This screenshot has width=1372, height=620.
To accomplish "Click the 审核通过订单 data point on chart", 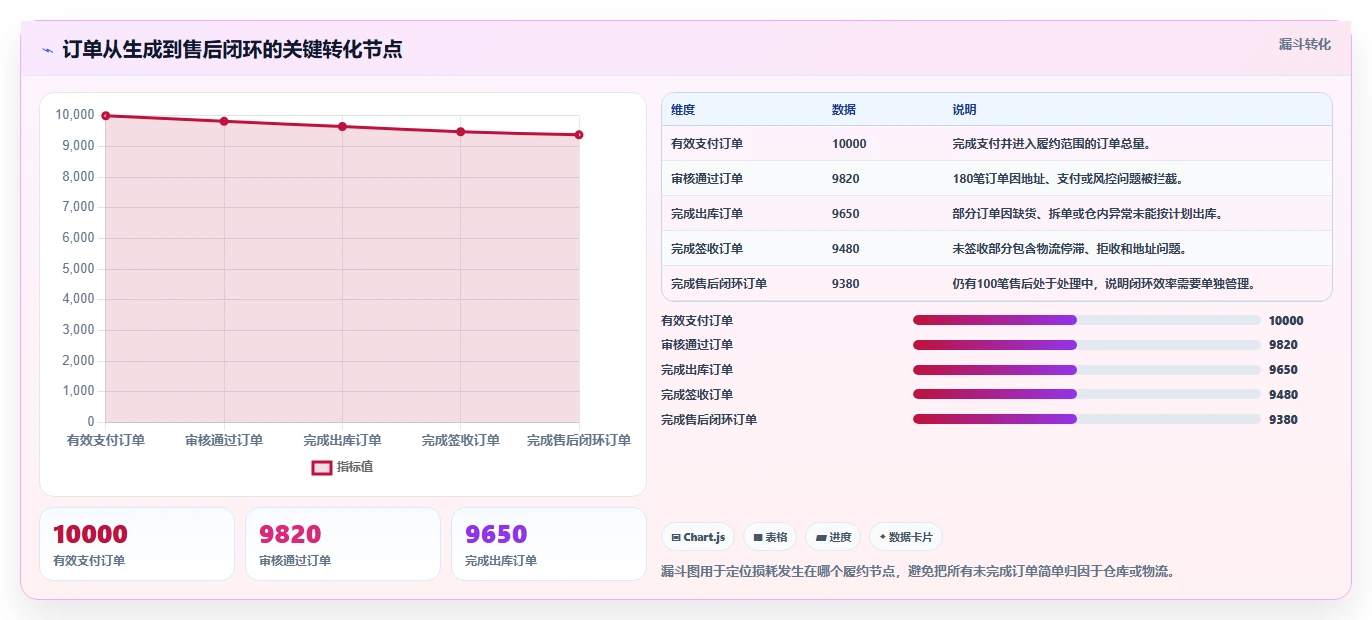I will coord(224,121).
